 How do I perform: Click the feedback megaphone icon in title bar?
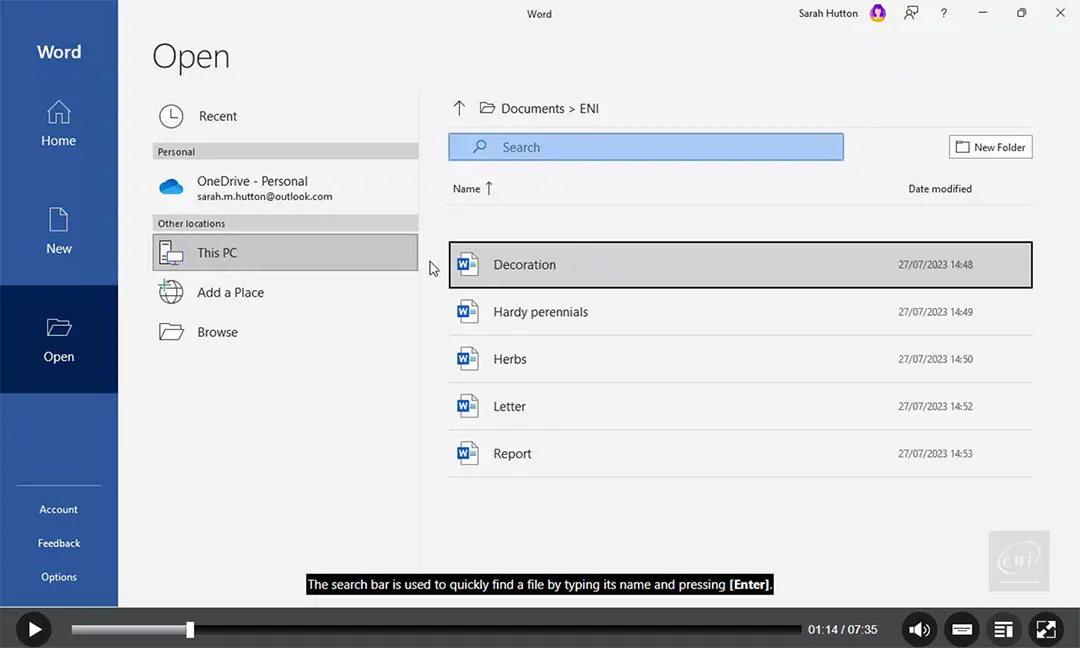tap(911, 13)
